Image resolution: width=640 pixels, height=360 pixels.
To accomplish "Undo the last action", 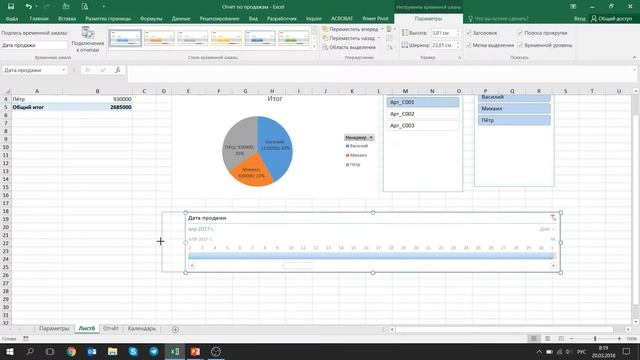I will click(x=28, y=7).
